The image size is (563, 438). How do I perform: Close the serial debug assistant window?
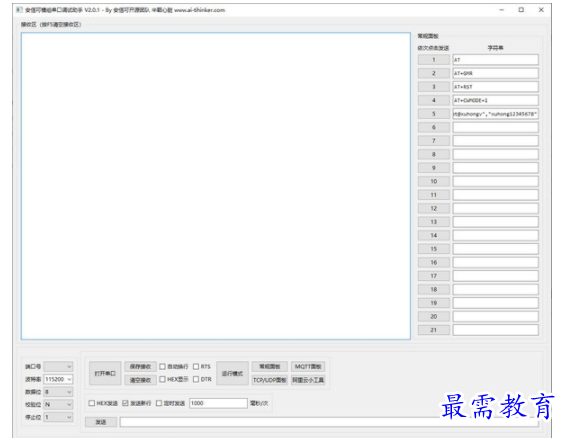541,10
